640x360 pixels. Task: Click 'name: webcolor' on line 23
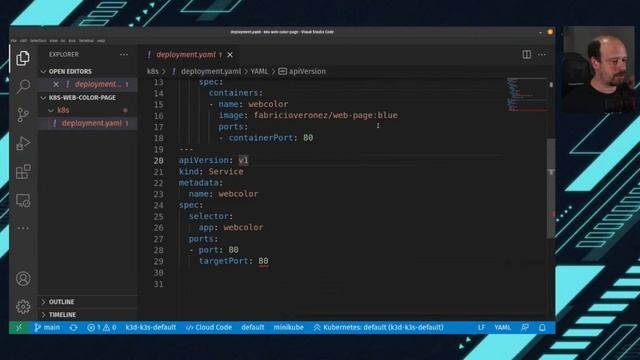(223, 194)
